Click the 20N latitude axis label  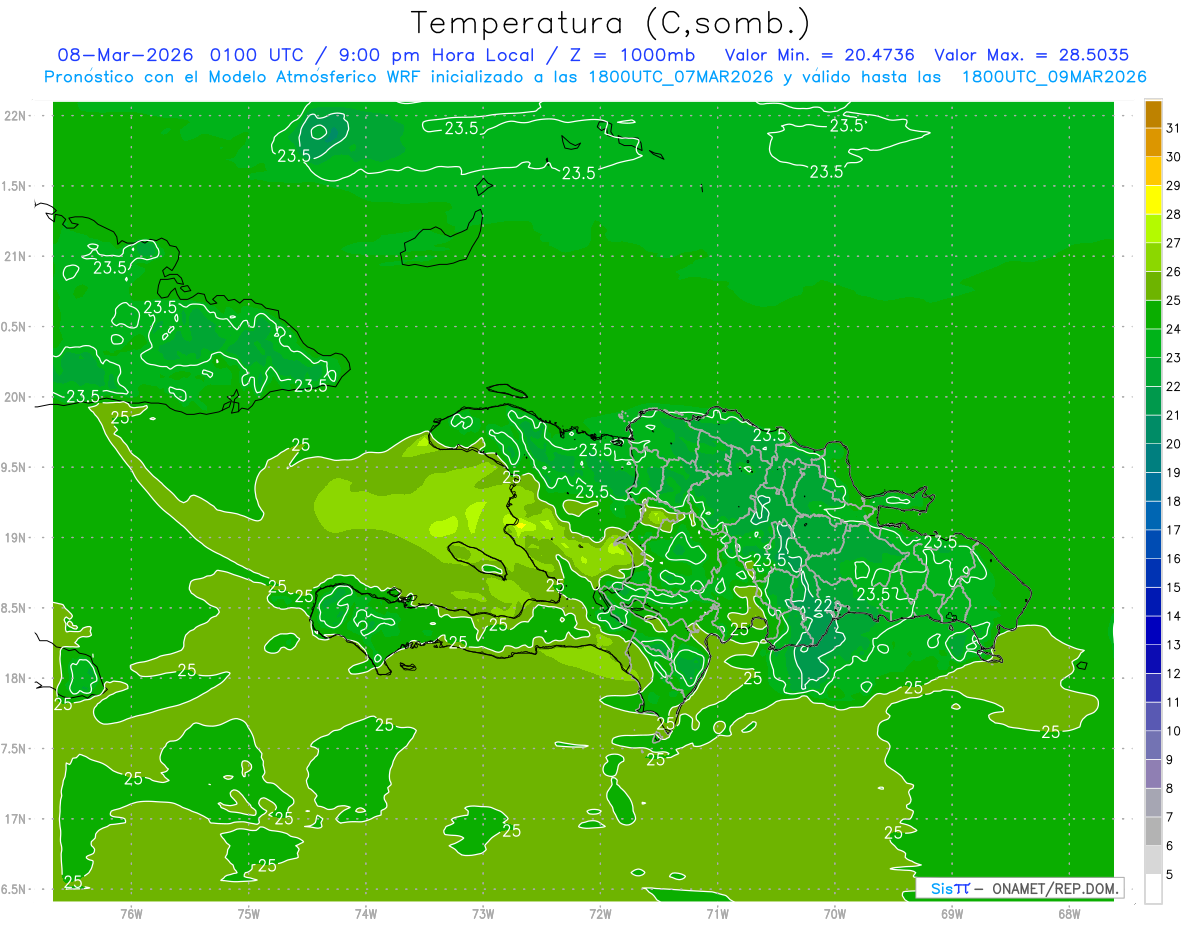click(x=16, y=397)
